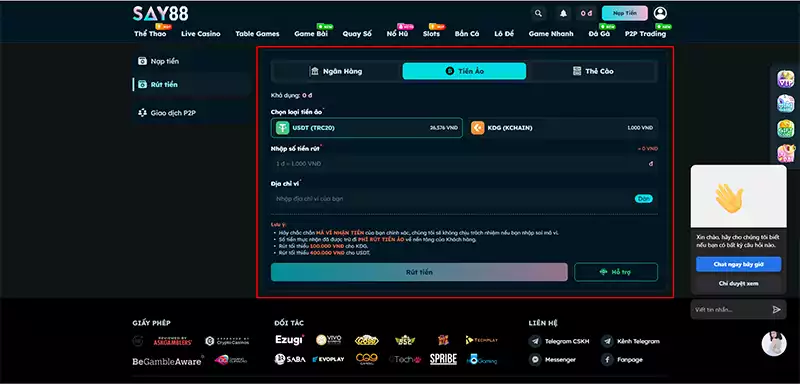800x384 pixels.
Task: Switch to the Thẻ Cào tab
Action: coord(592,71)
